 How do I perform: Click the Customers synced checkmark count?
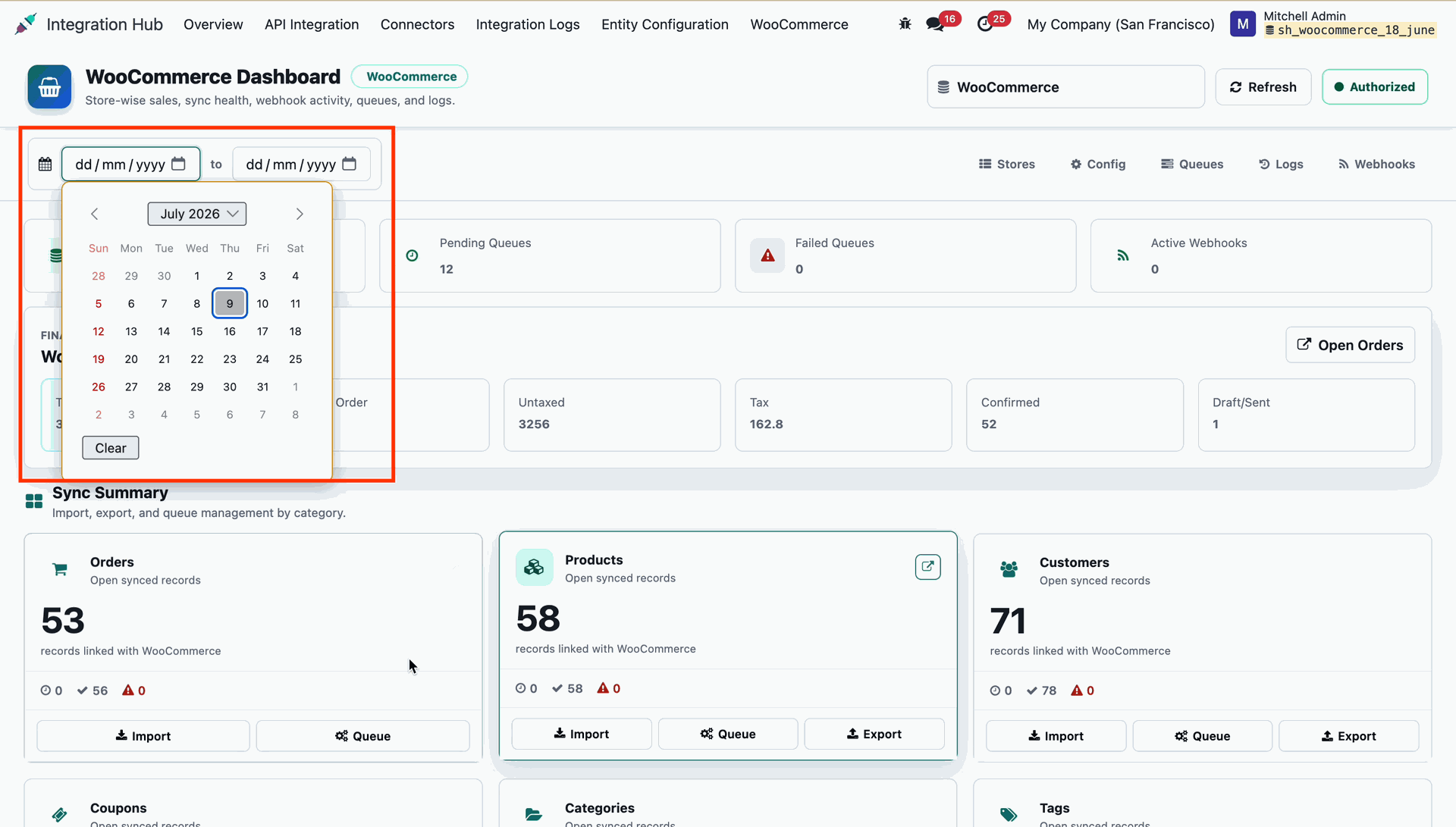pyautogui.click(x=1041, y=691)
